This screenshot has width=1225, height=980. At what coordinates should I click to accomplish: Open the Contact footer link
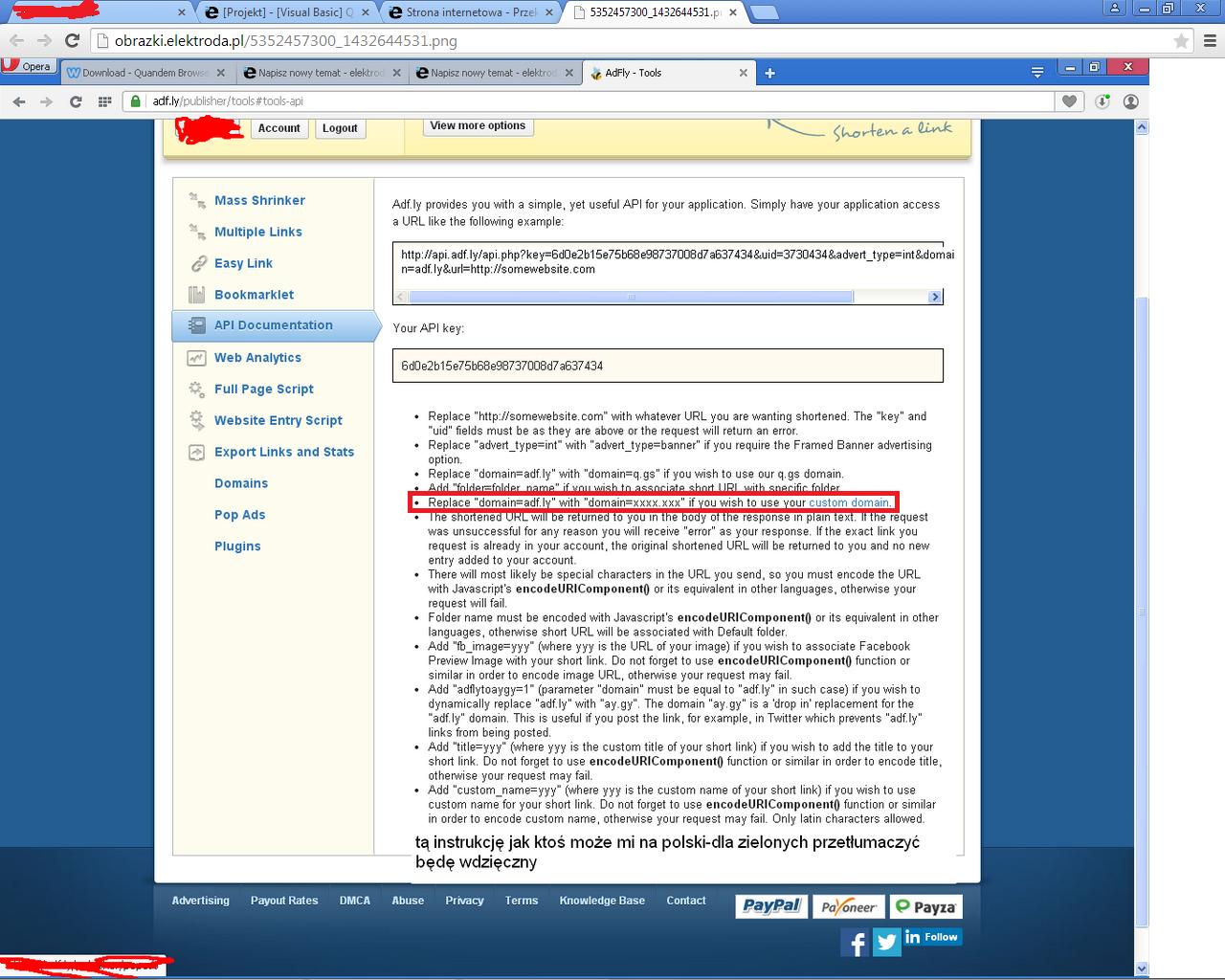pyautogui.click(x=686, y=901)
